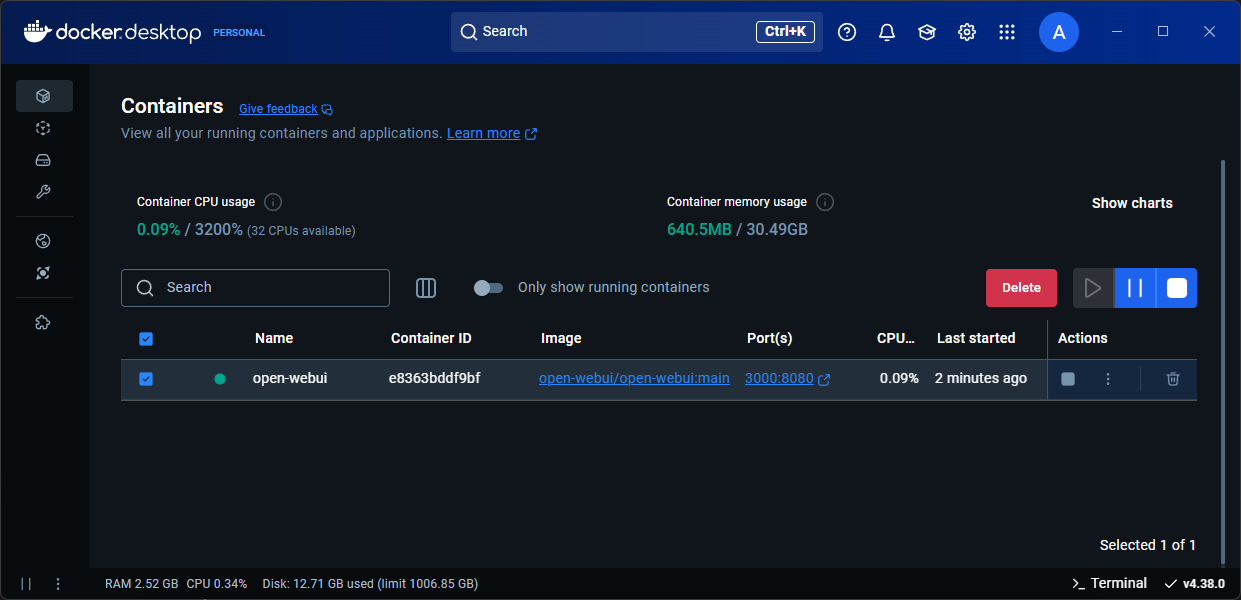Sort by the 'CPU...' column header
Image resolution: width=1241 pixels, height=600 pixels.
click(x=896, y=338)
